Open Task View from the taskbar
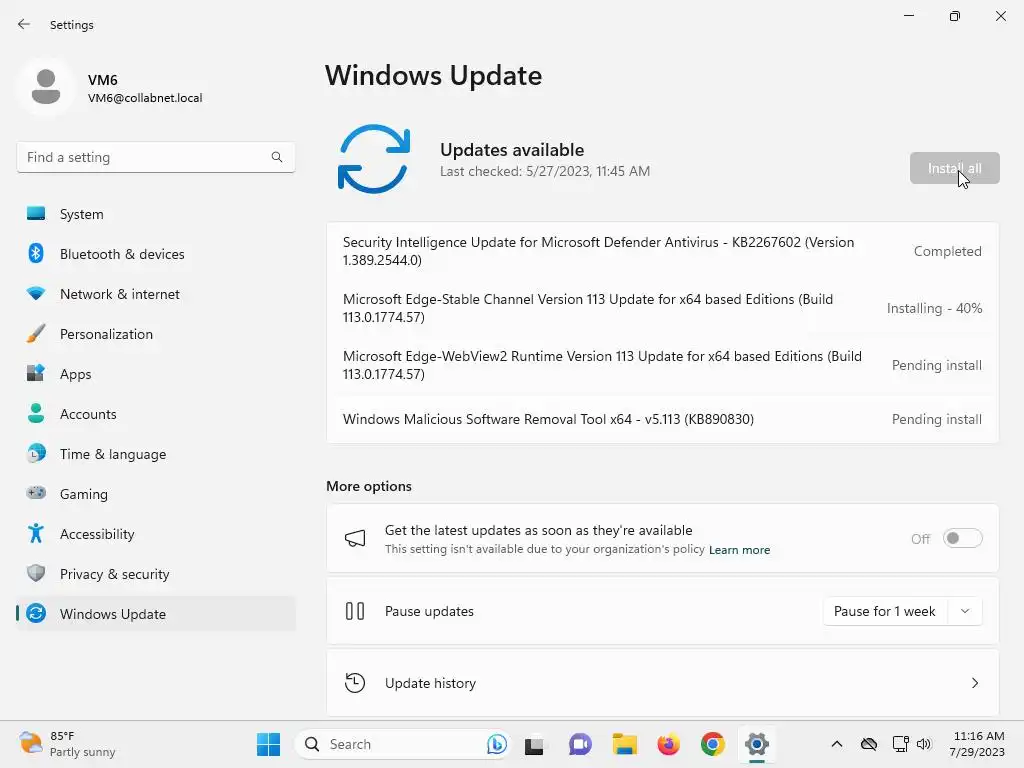Screen dimensions: 1024x768 (x=534, y=744)
